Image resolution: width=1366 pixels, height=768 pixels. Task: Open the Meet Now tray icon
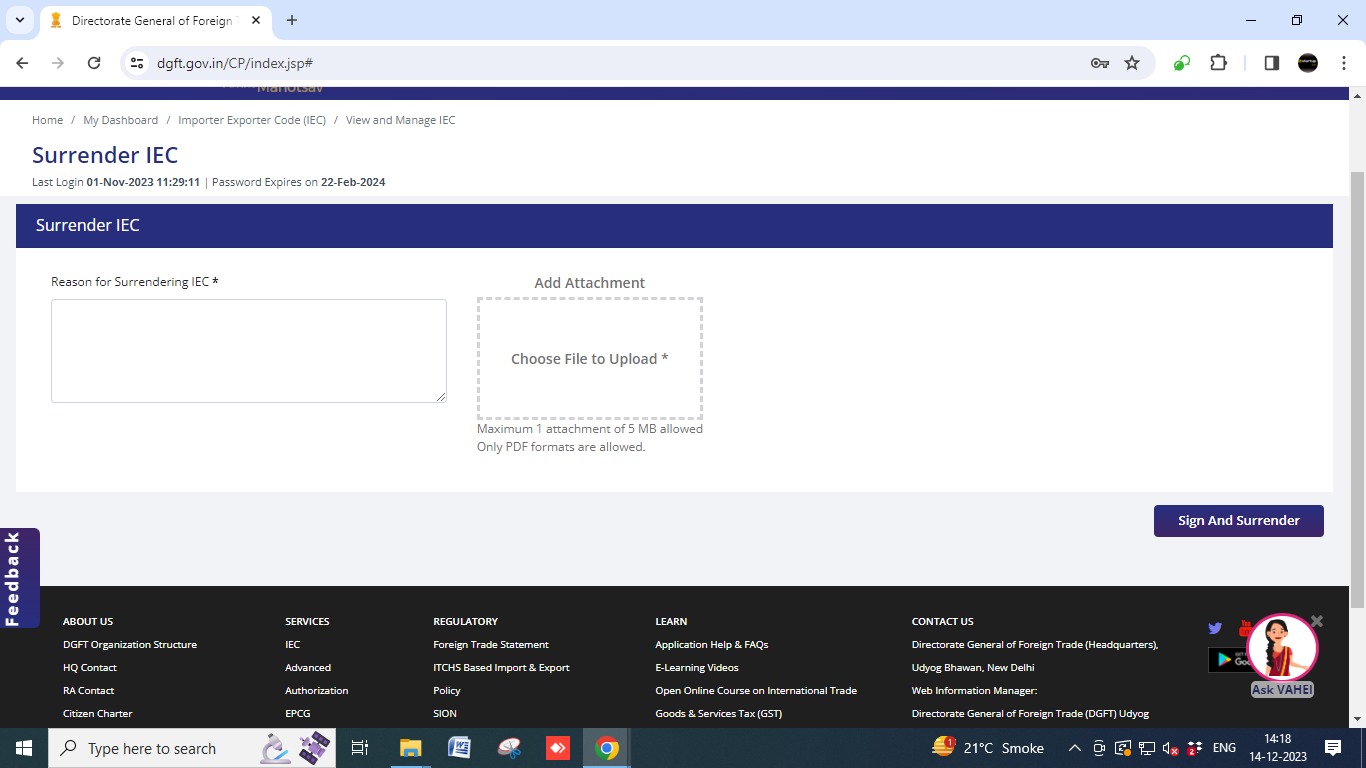pyautogui.click(x=1099, y=748)
